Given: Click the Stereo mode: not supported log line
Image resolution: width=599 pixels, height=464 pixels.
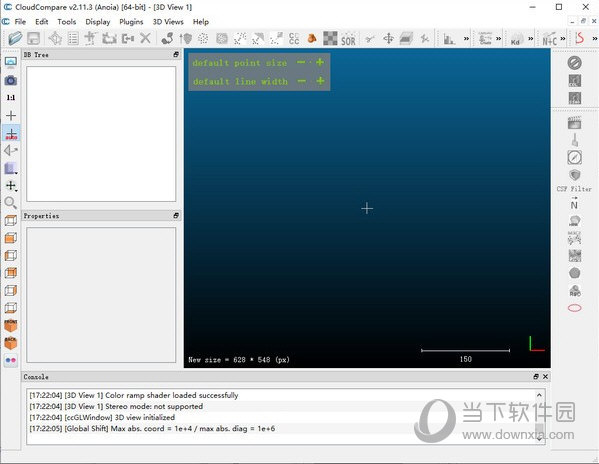Looking at the screenshot, I should pos(116,406).
